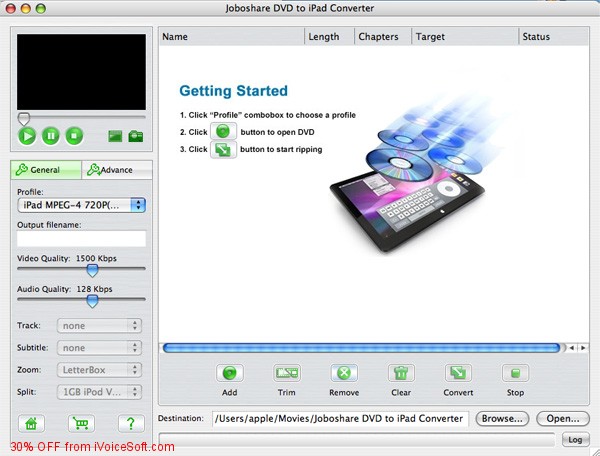Click the home page icon button

click(x=31, y=423)
